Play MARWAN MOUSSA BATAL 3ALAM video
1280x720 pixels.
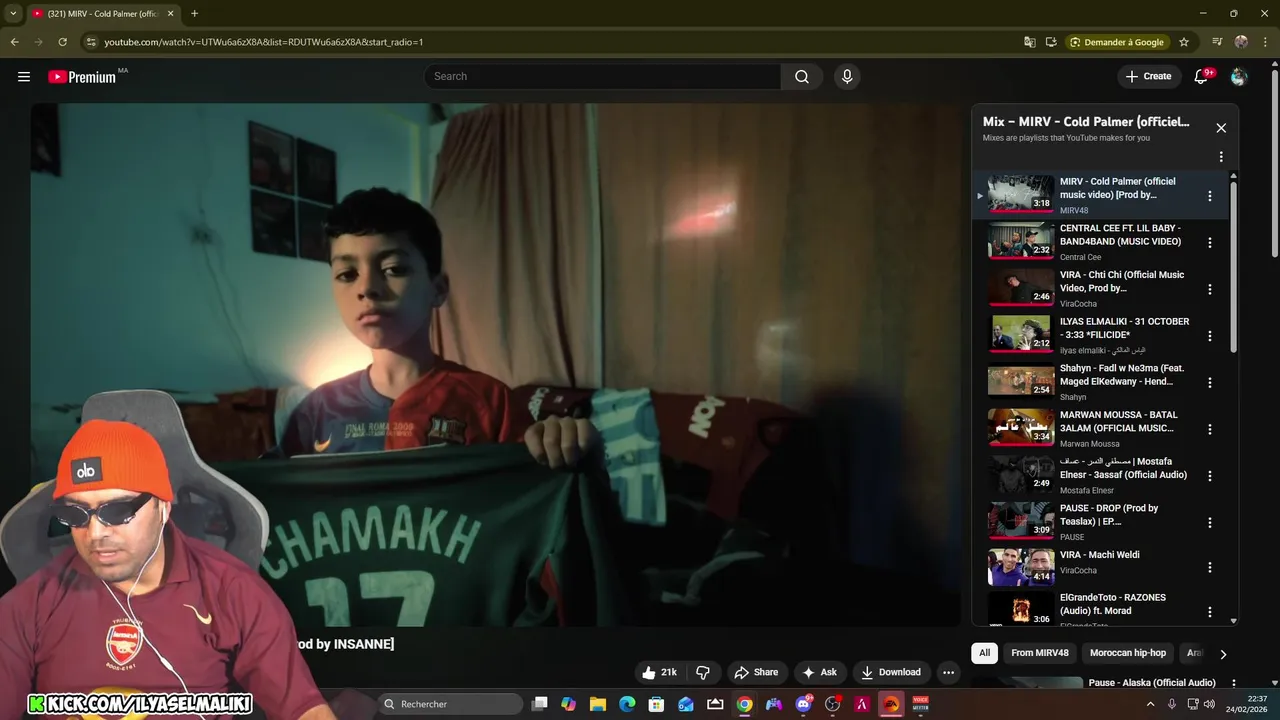tap(1021, 428)
